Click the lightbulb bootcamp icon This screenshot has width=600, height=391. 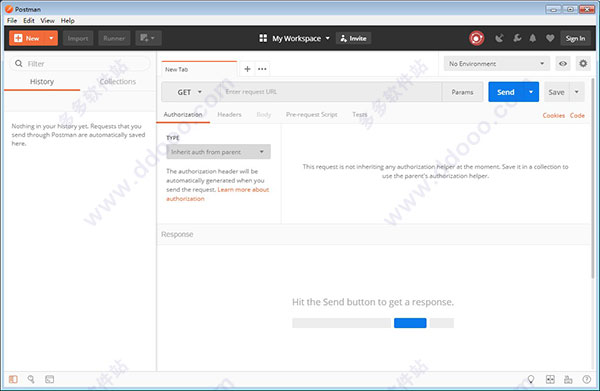pos(531,379)
